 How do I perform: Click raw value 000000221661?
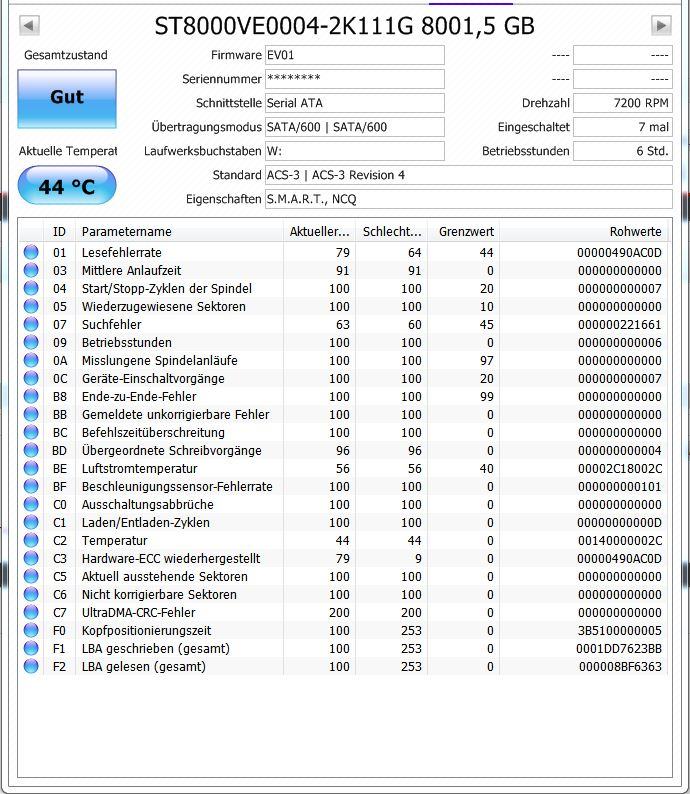click(x=620, y=324)
